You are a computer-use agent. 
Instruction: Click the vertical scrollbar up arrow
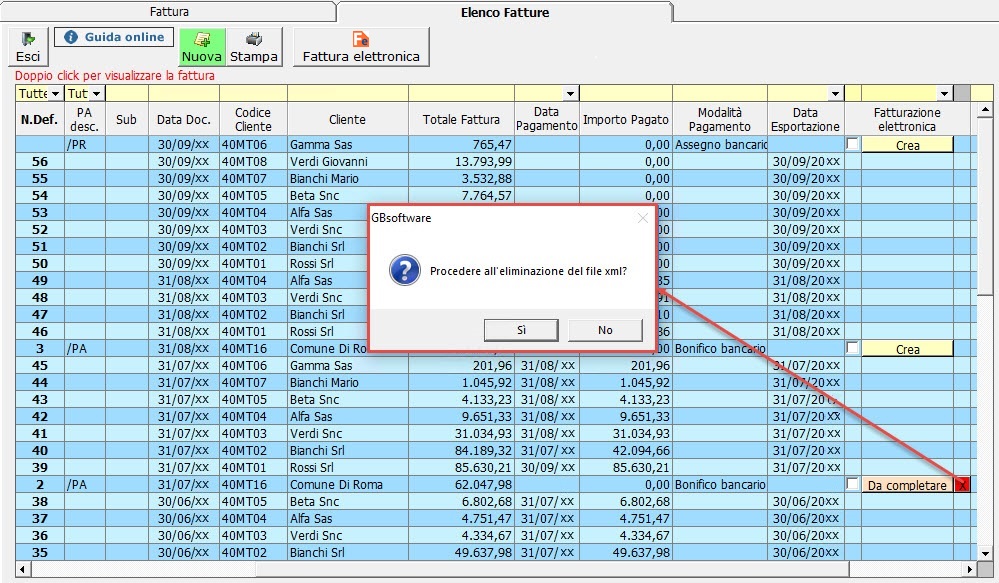[x=985, y=110]
